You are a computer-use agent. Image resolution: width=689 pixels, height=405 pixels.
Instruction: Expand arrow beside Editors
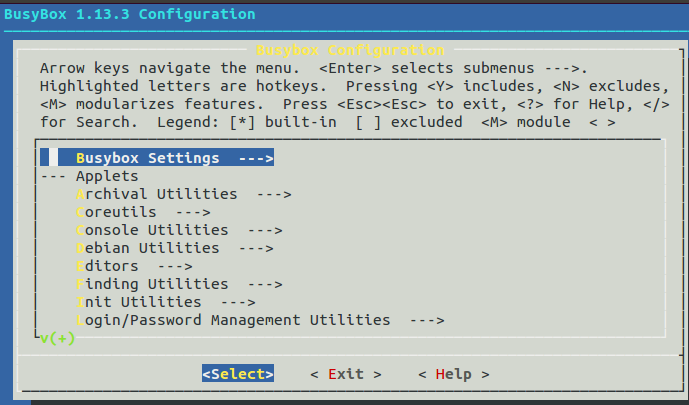(x=175, y=267)
